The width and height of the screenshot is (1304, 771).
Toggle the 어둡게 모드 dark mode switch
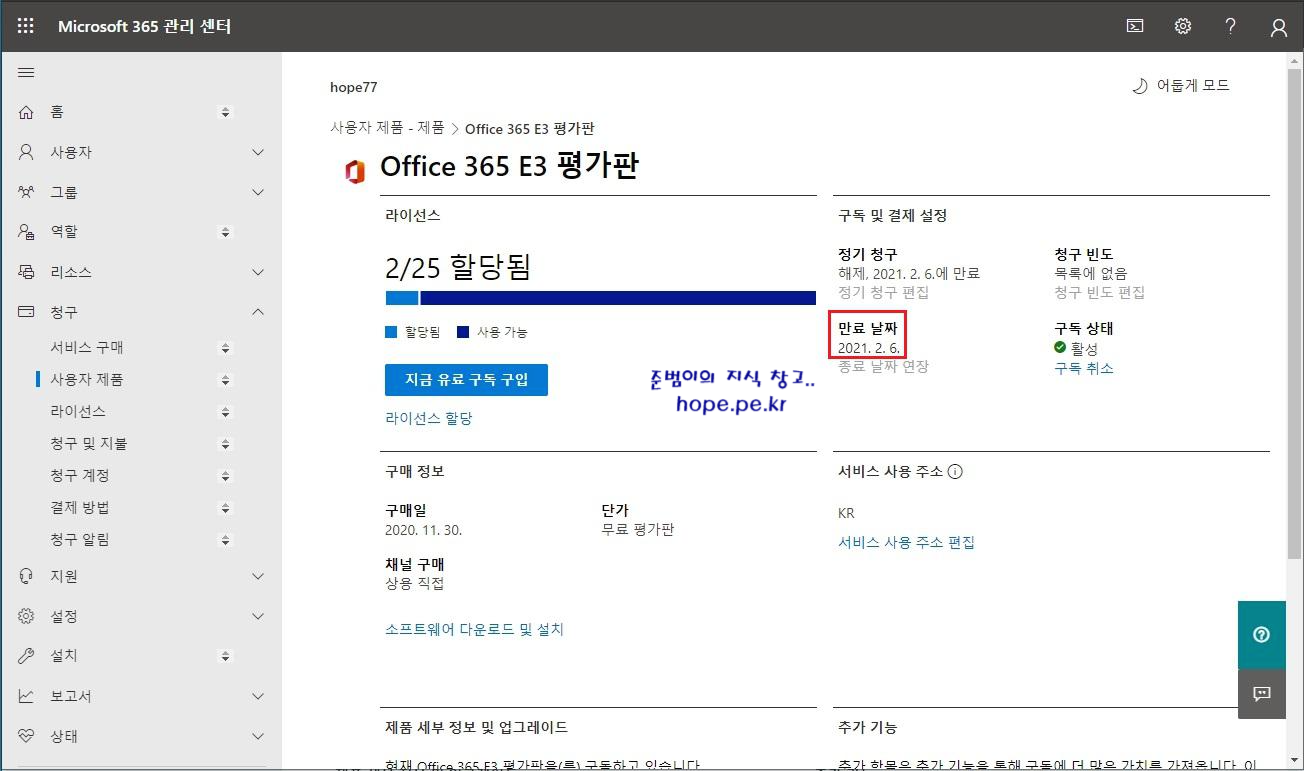coord(1180,86)
